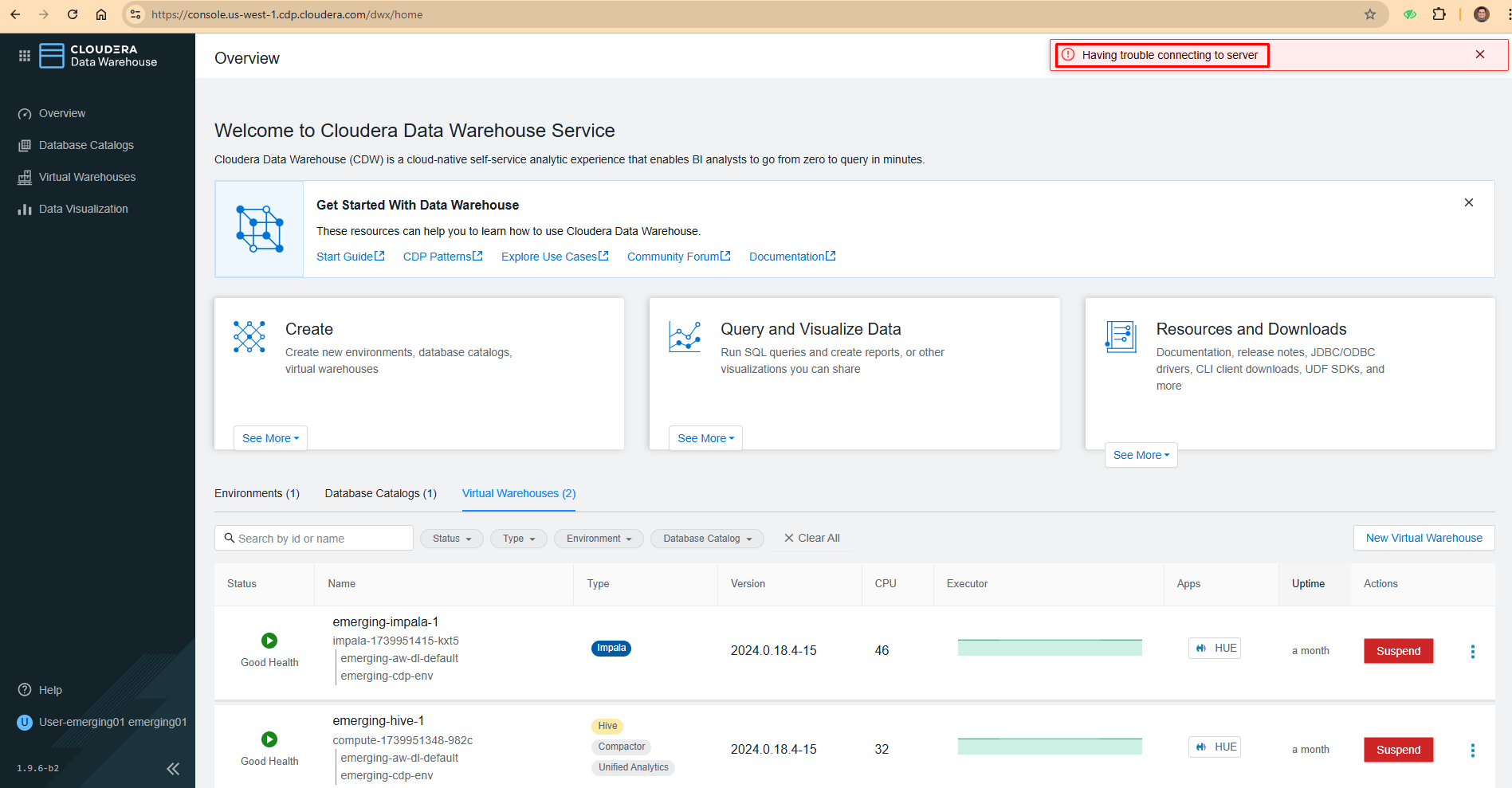Collapse the sidebar with double chevron
Screen dimensions: 1512x788
pos(173,769)
